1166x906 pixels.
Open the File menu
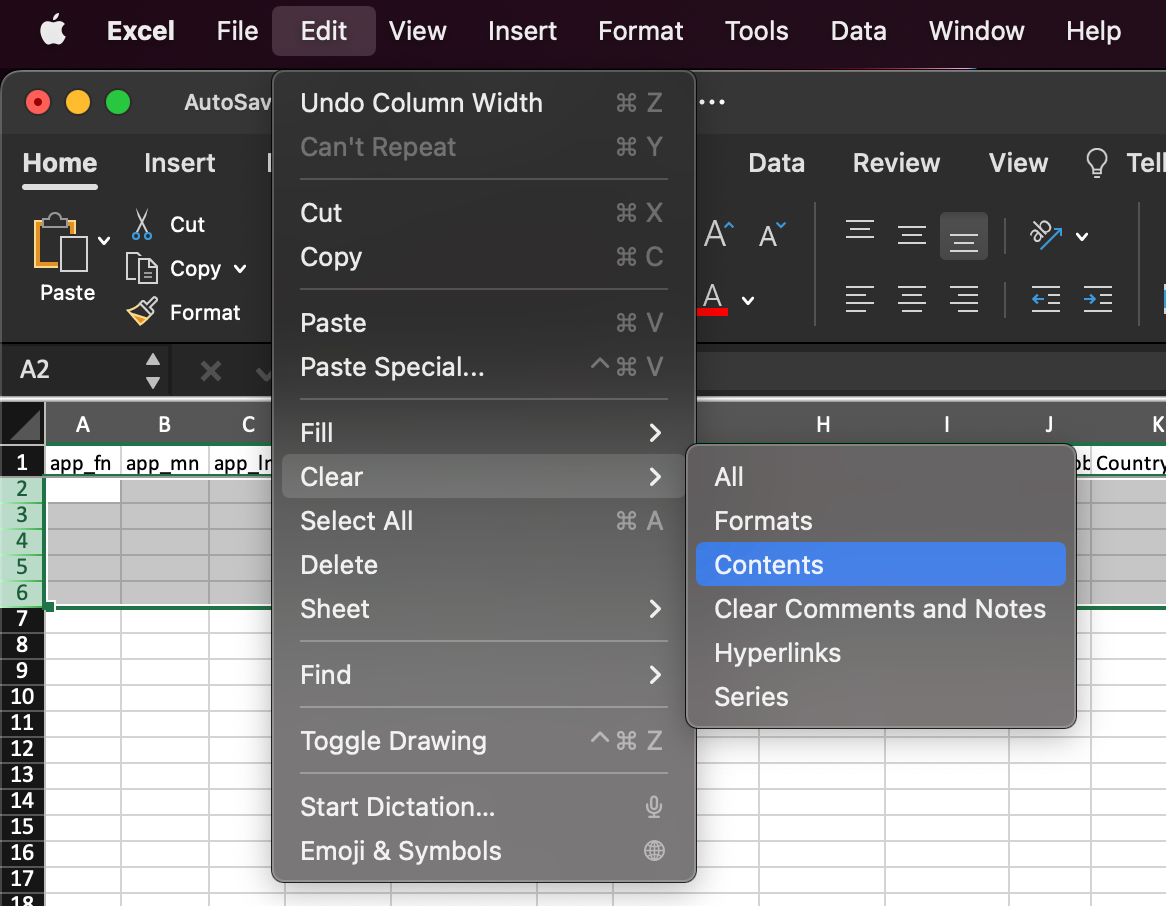237,31
